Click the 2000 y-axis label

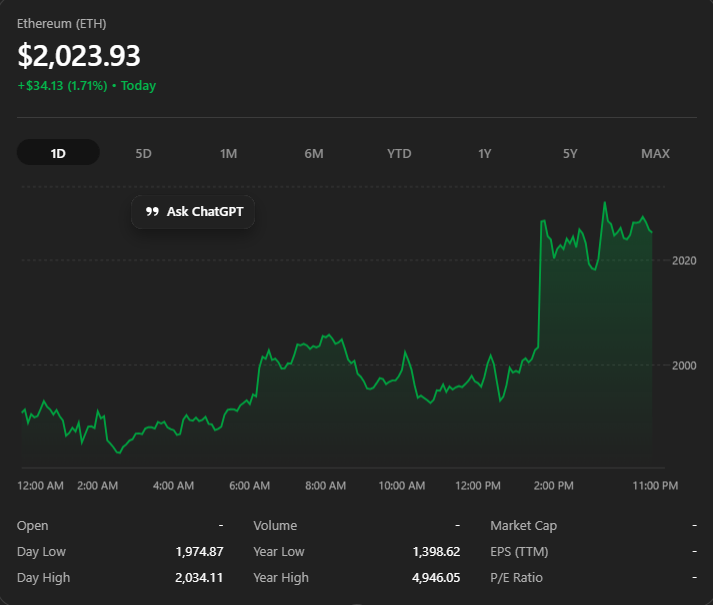coord(684,366)
